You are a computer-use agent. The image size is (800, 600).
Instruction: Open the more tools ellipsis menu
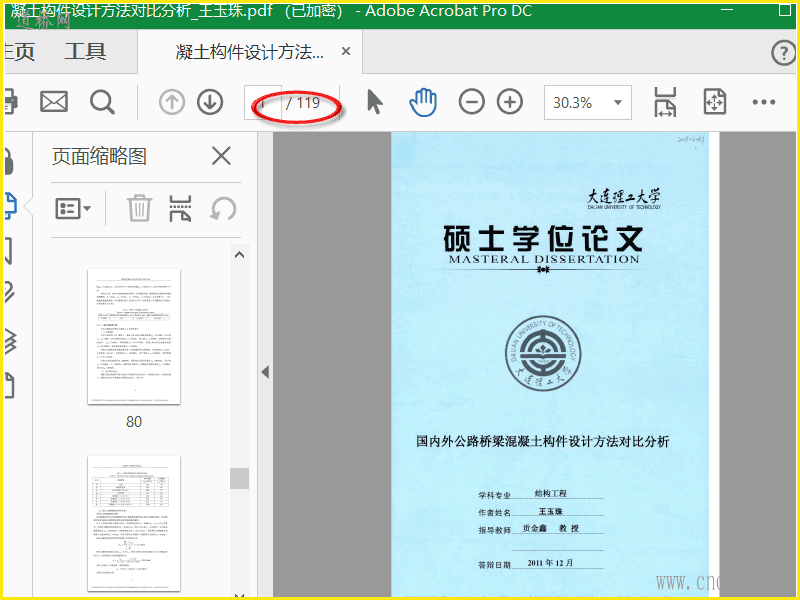[x=764, y=102]
